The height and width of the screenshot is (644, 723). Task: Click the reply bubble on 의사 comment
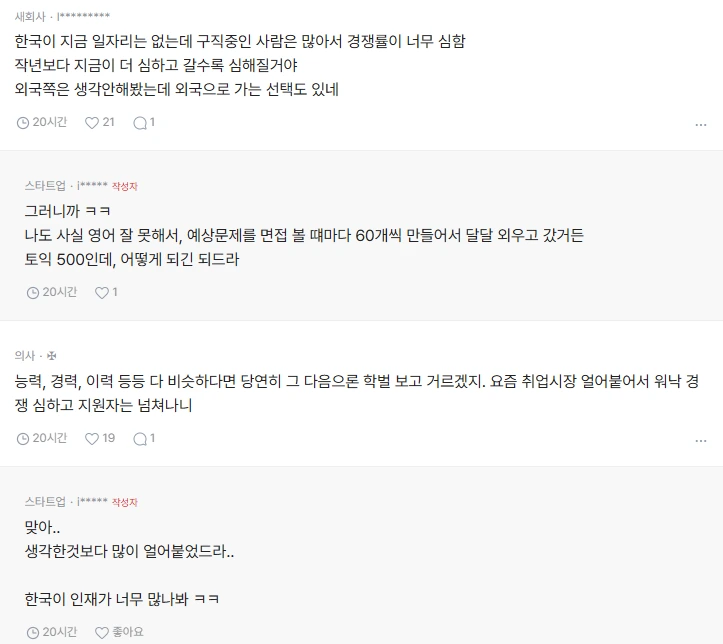[139, 438]
